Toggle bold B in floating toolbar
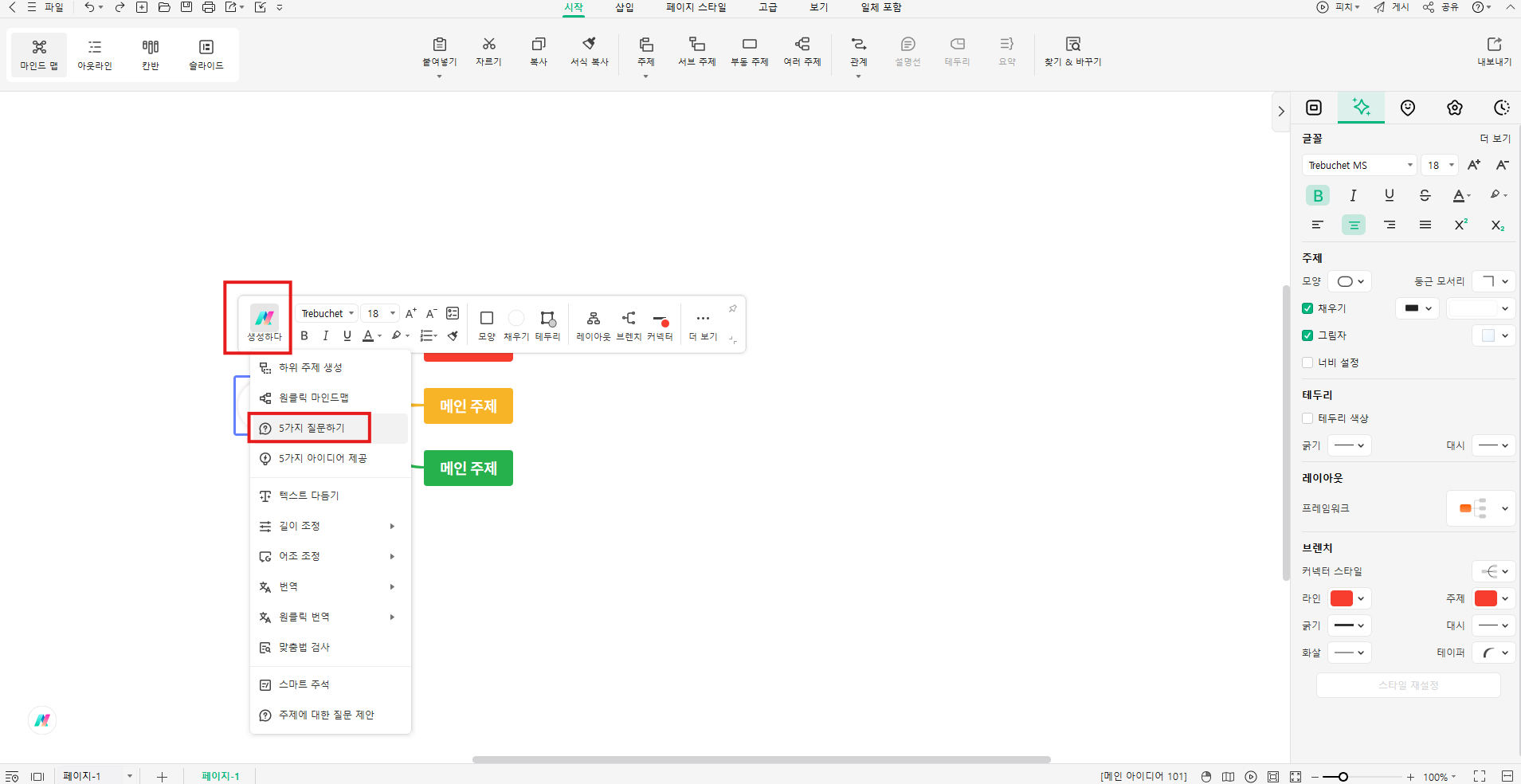The width and height of the screenshot is (1521, 784). point(304,335)
